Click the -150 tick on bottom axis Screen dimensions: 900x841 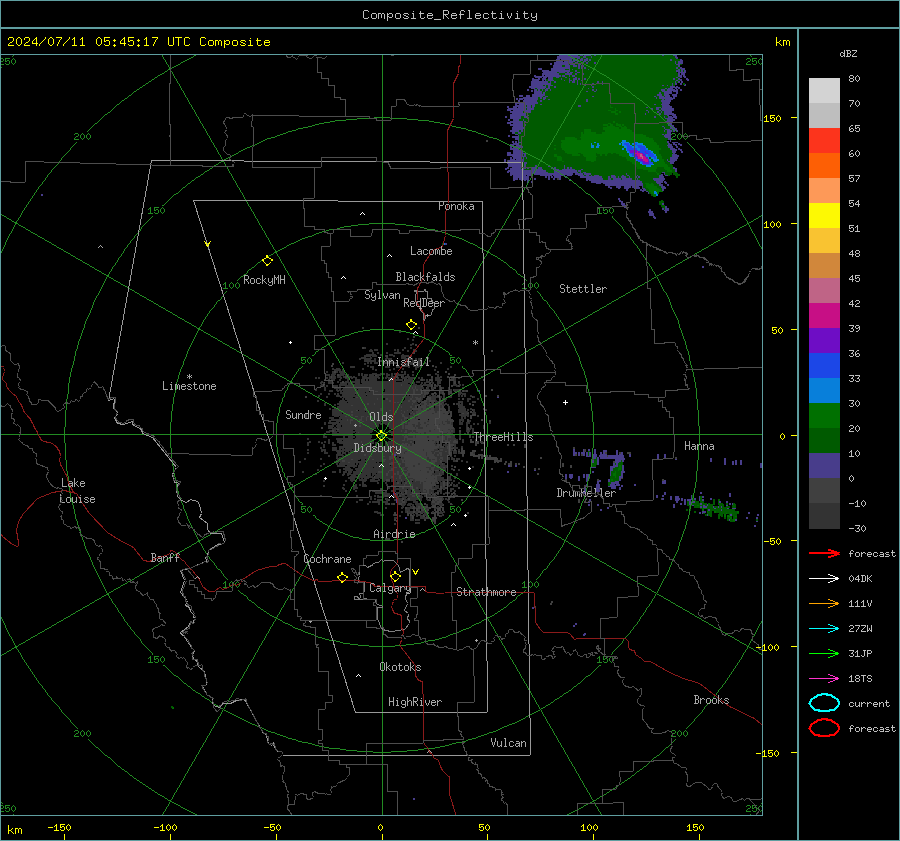pyautogui.click(x=59, y=827)
